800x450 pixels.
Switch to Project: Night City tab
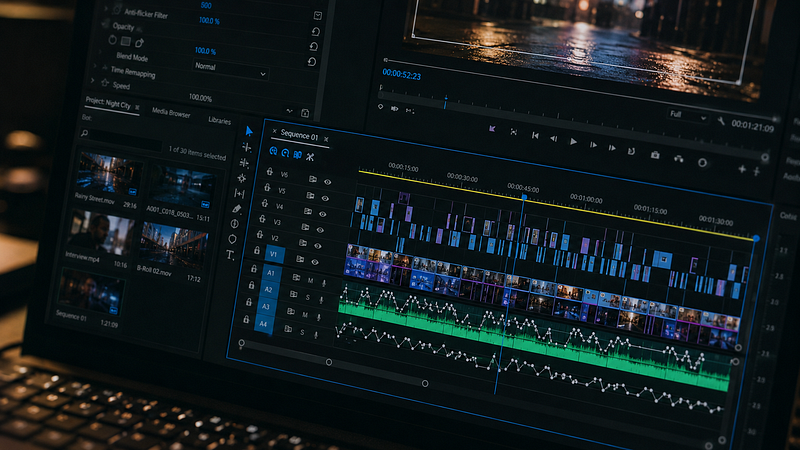pyautogui.click(x=108, y=103)
